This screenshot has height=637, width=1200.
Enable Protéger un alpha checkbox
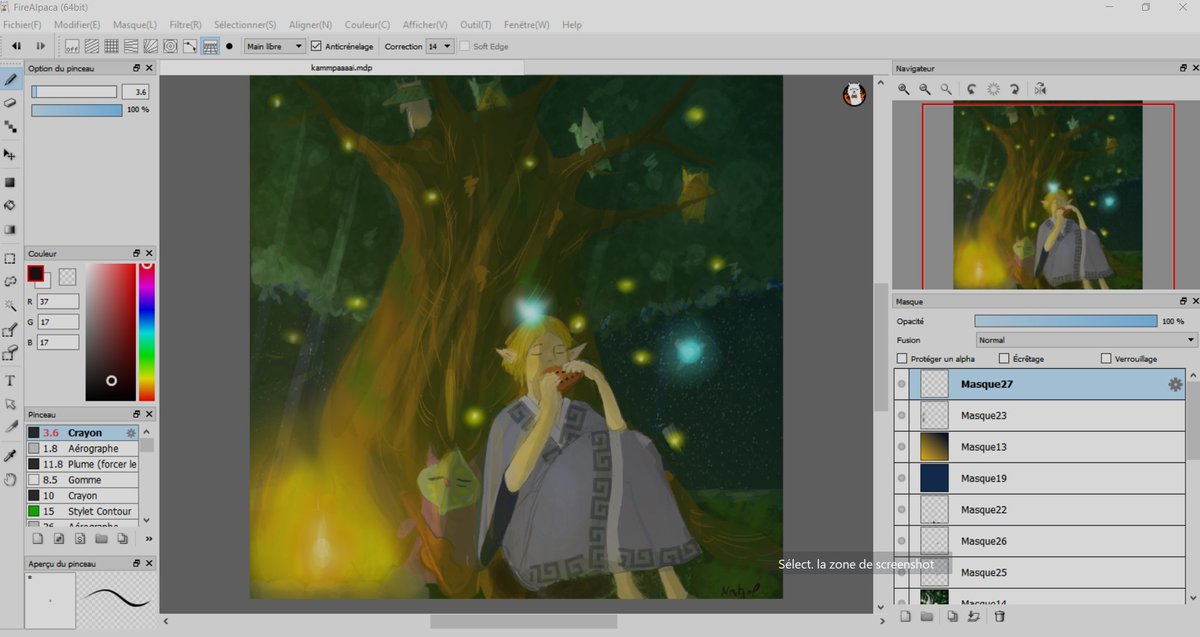pos(902,358)
